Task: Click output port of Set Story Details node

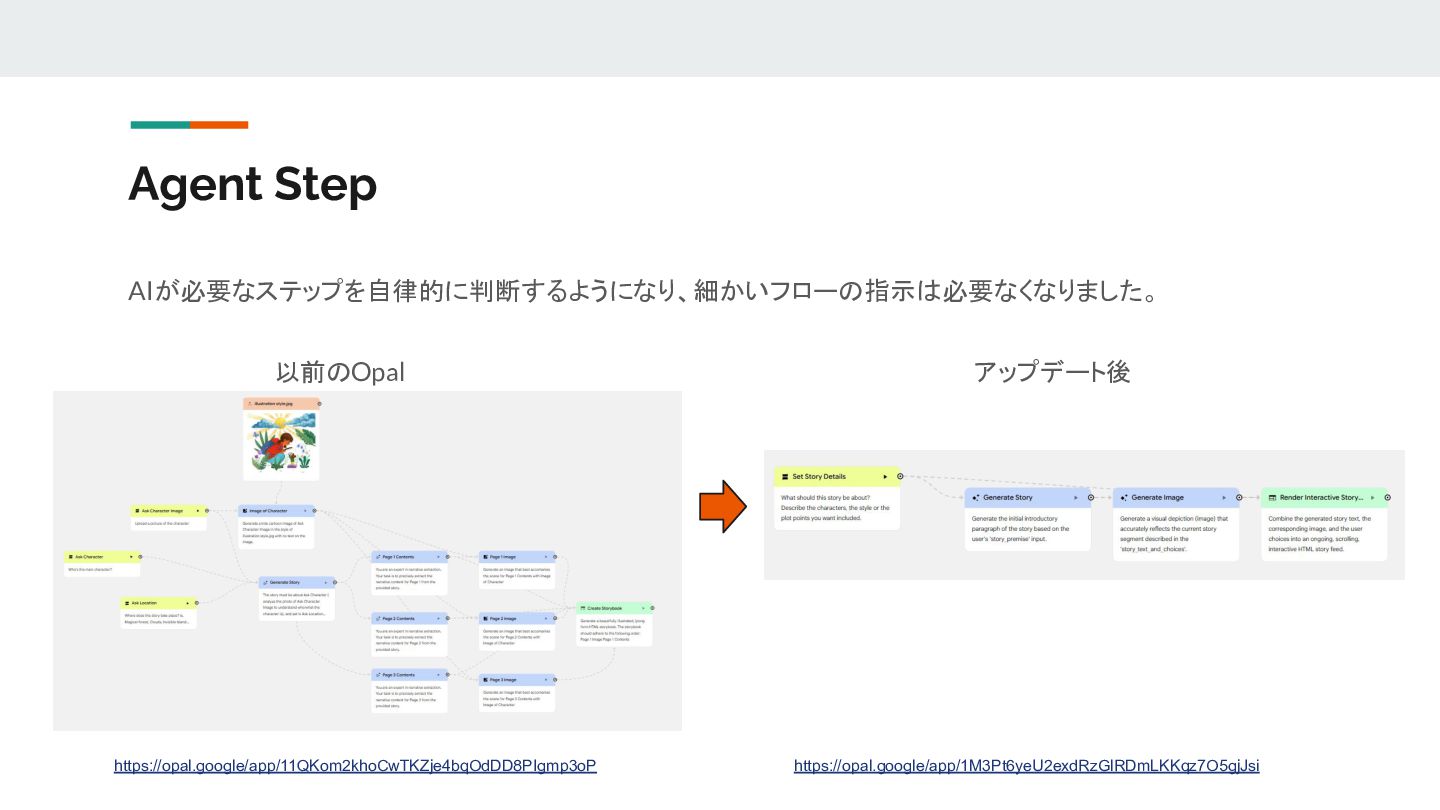Action: 900,477
